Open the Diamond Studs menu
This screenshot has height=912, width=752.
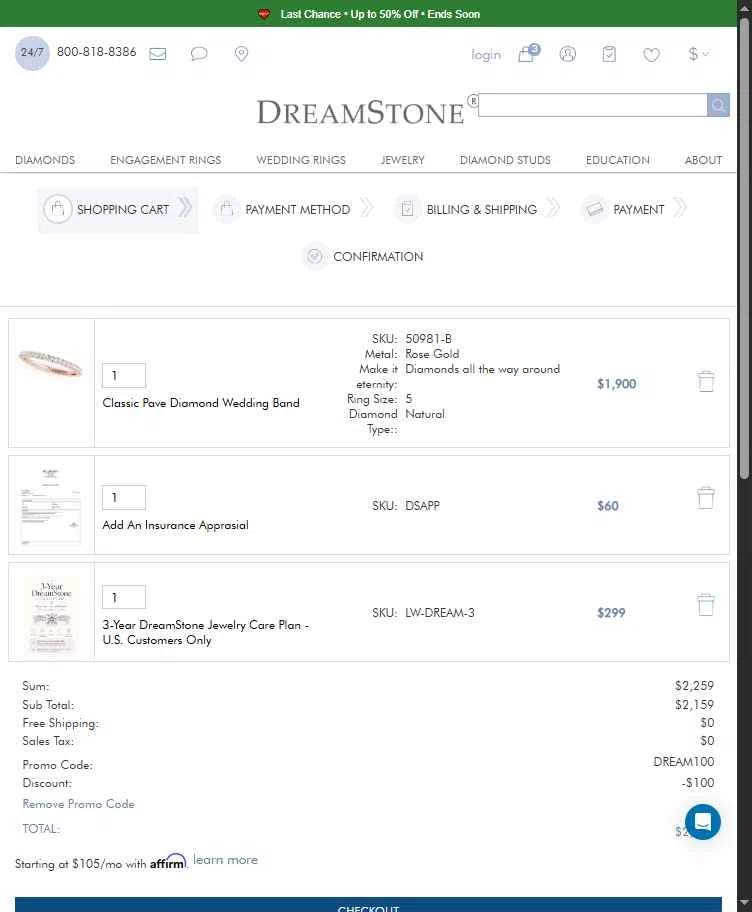[505, 160]
